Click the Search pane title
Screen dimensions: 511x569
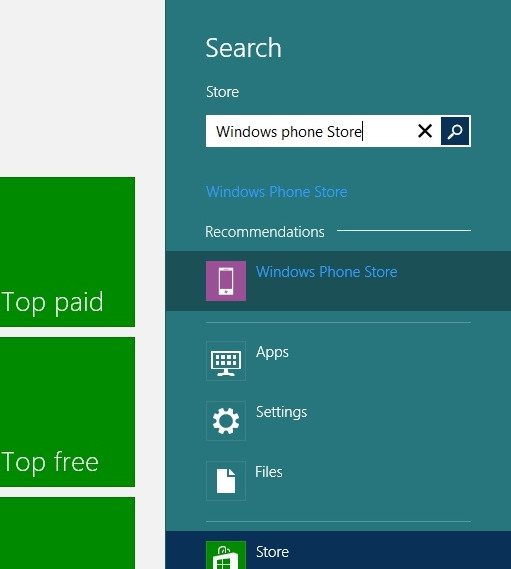tap(243, 48)
